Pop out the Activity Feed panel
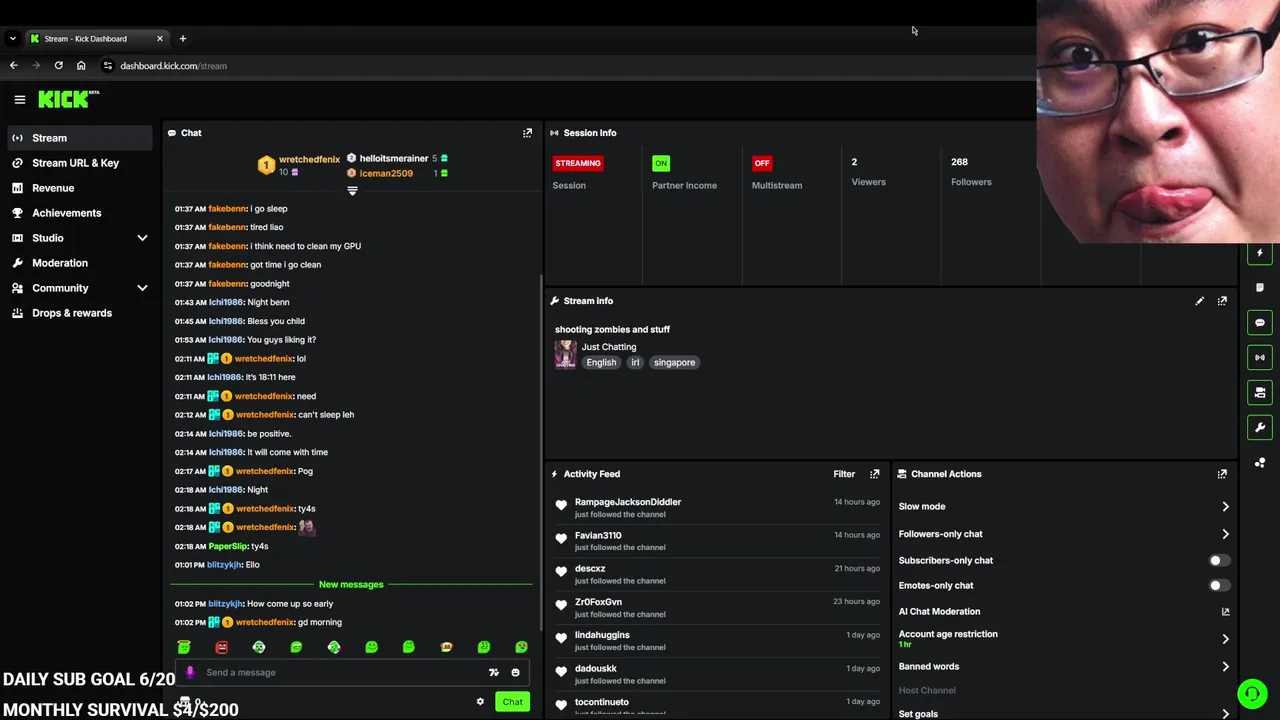 click(874, 474)
